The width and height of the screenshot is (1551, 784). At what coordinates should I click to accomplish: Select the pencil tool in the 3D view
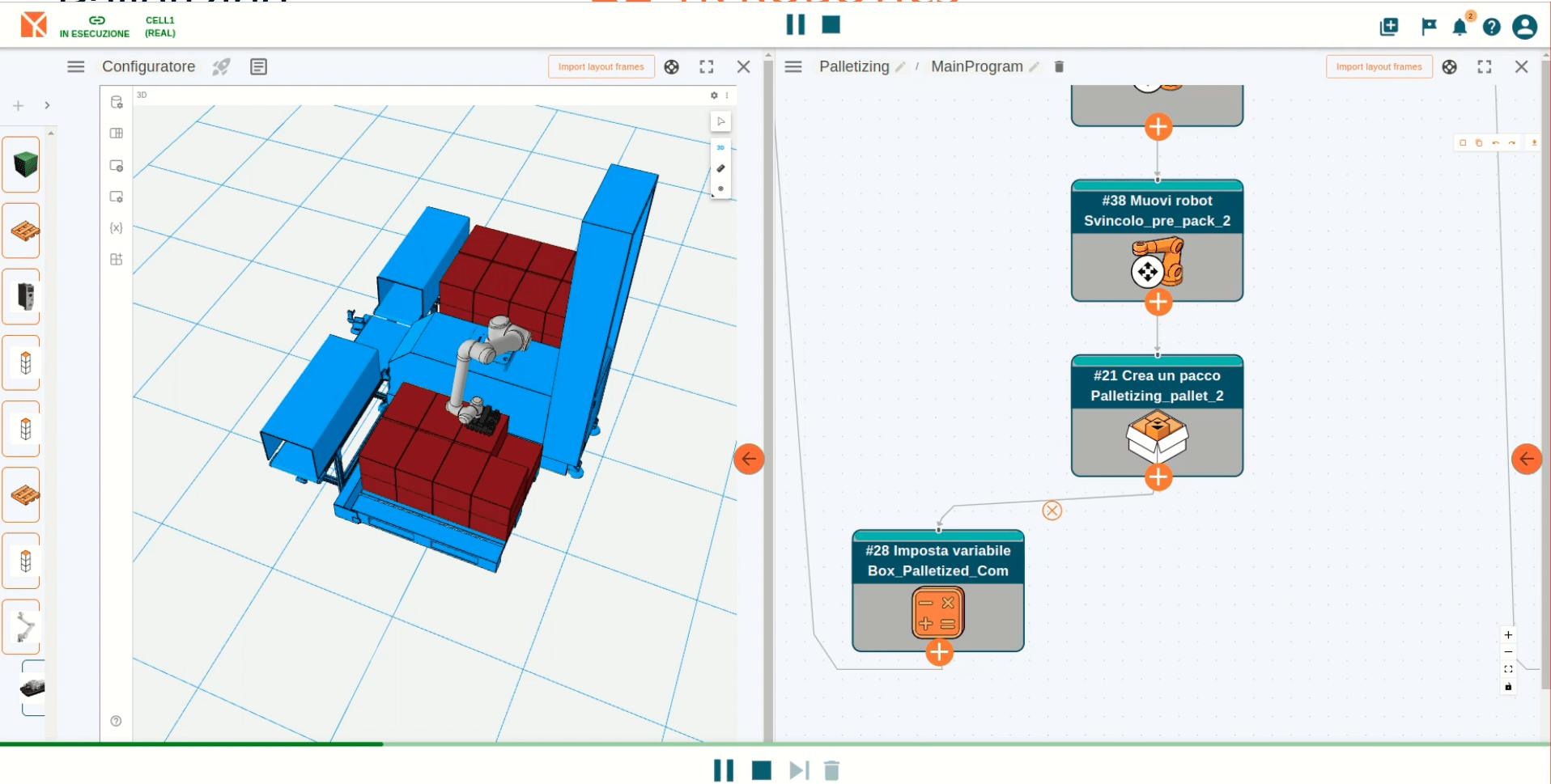tap(720, 168)
